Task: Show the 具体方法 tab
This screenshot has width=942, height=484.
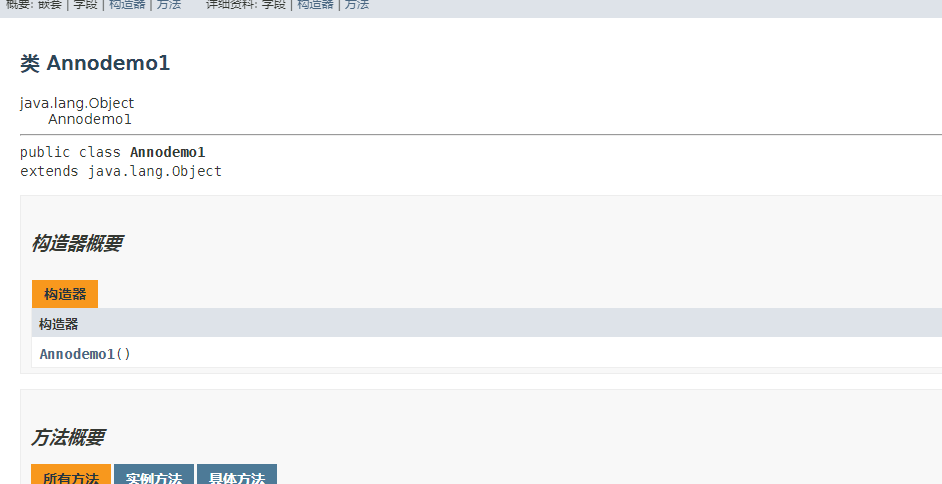Action: tap(237, 476)
